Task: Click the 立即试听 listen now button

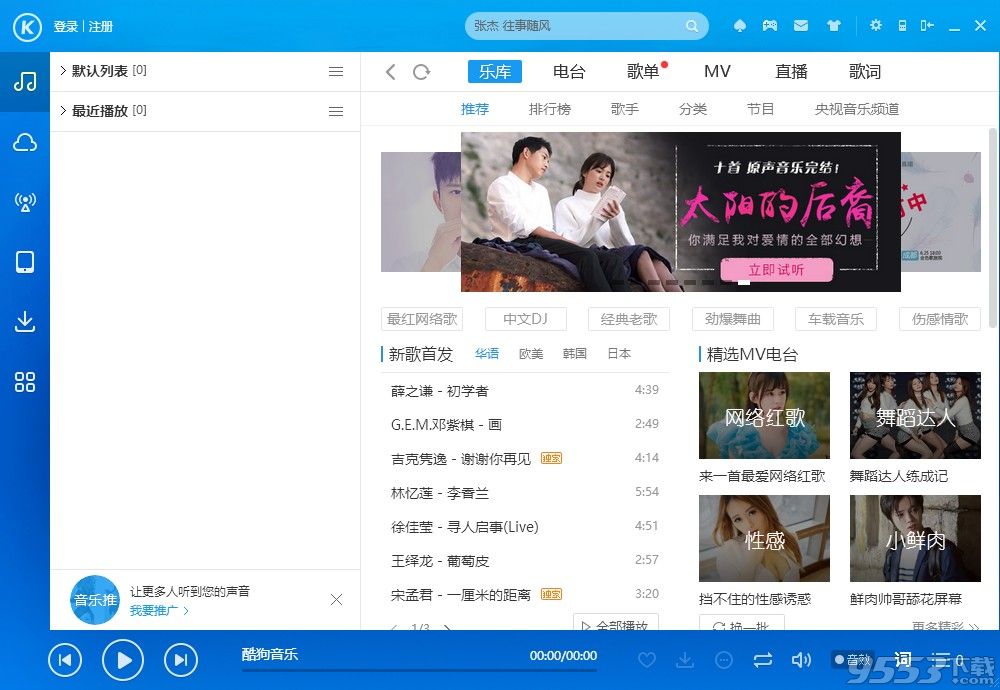Action: pyautogui.click(x=777, y=270)
